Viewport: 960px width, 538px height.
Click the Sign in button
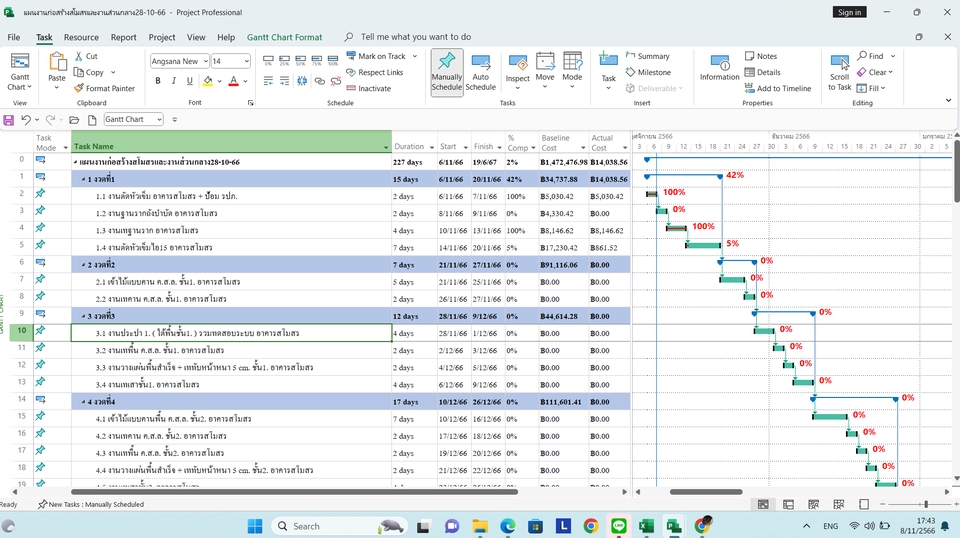pos(849,12)
